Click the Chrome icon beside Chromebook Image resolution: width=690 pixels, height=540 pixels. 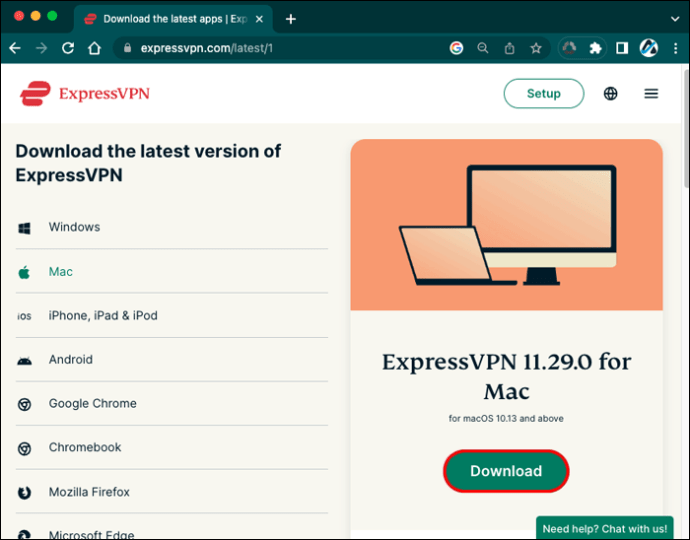[x=24, y=448]
